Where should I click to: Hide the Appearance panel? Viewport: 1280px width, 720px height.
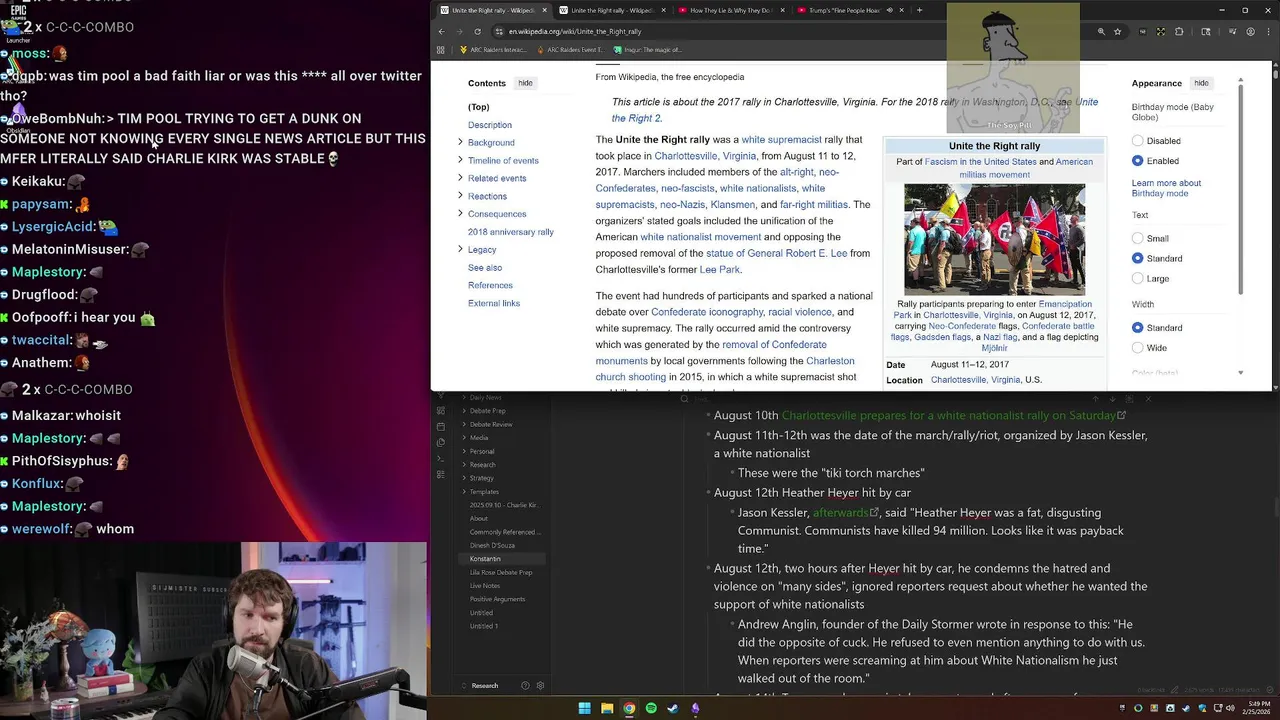(1201, 83)
